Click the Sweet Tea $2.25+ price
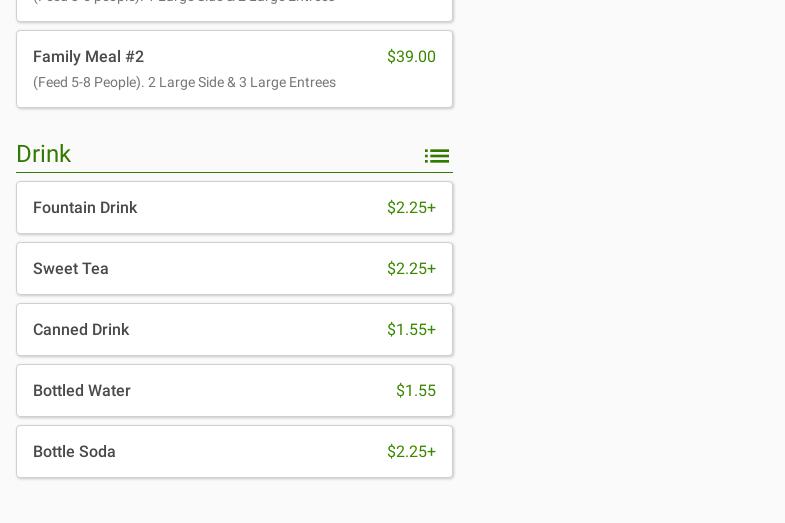 (411, 269)
